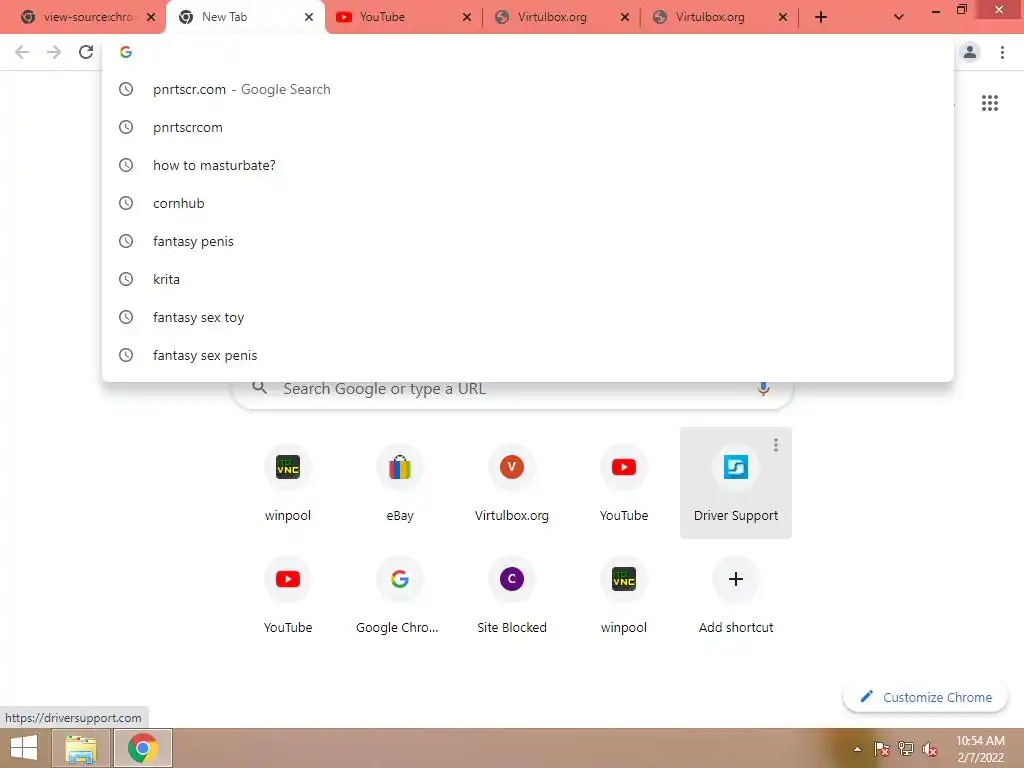Viewport: 1024px width, 768px height.
Task: Open more actions for Driver Support shortcut
Action: [x=776, y=445]
